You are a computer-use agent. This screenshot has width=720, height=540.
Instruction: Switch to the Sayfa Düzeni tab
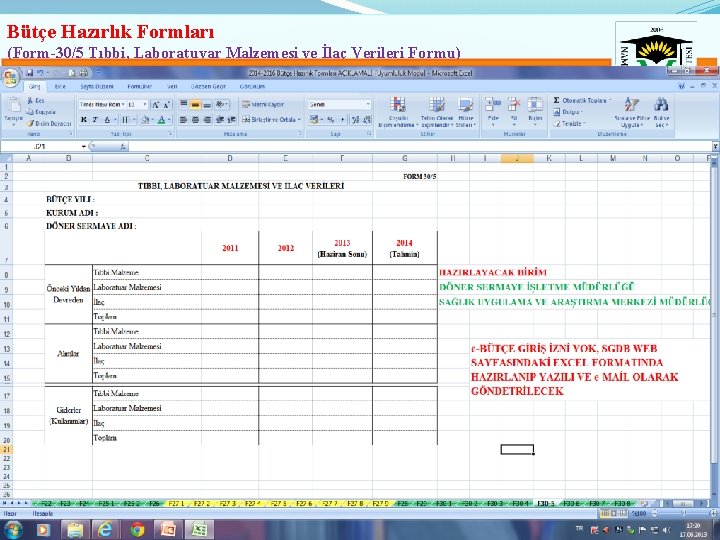97,86
